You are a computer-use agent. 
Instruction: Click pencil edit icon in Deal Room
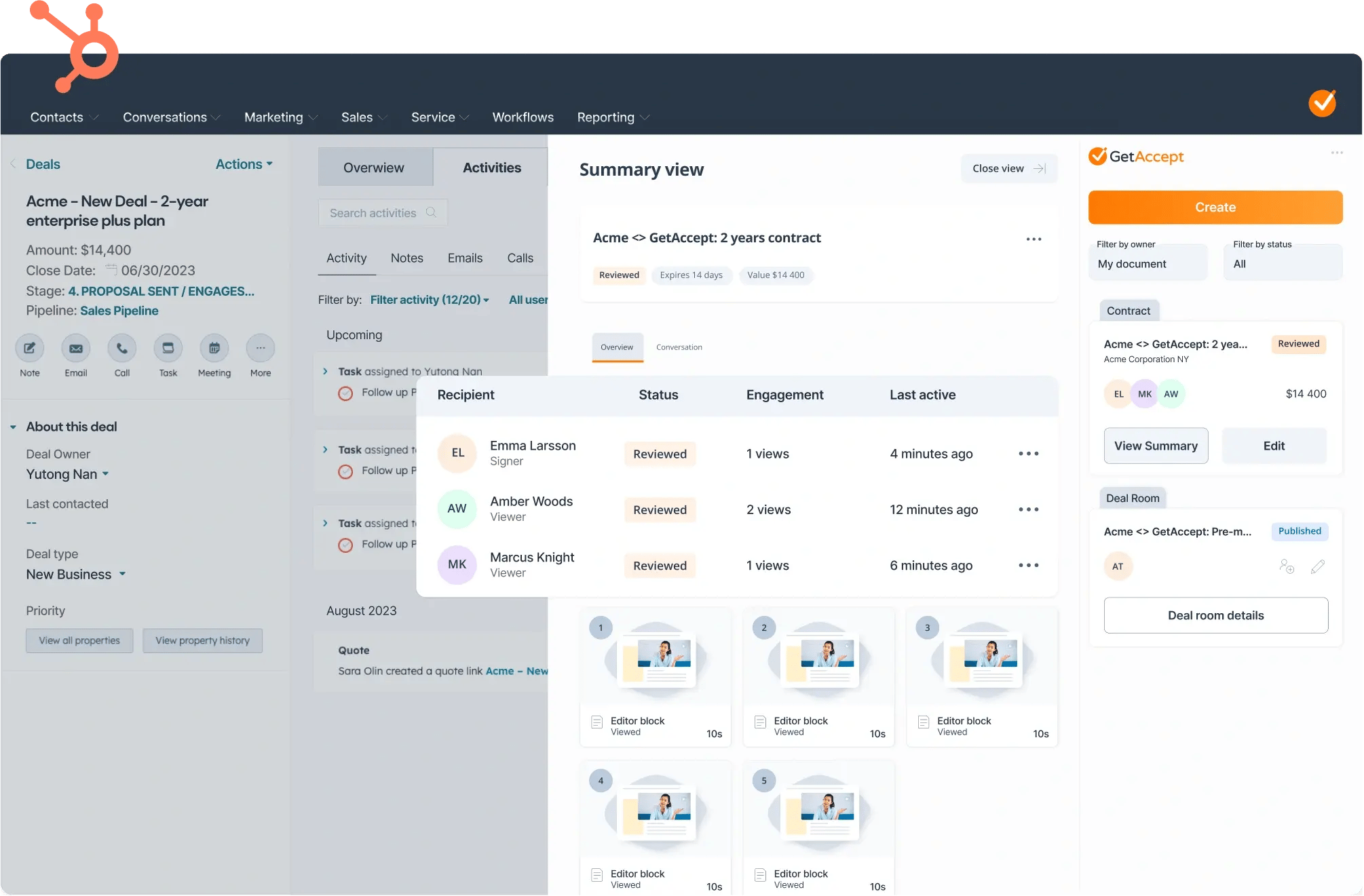point(1318,566)
